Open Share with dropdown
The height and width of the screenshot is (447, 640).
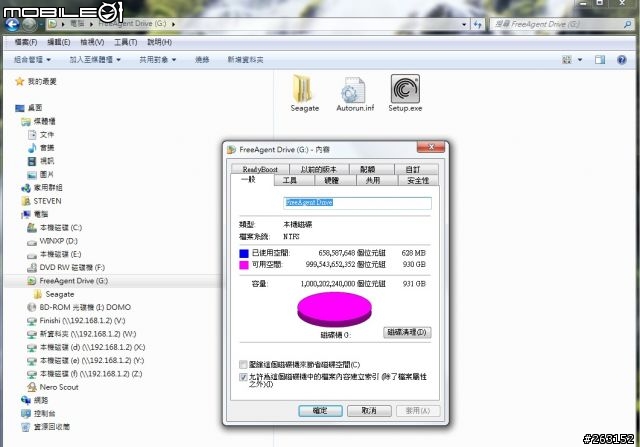[158, 60]
